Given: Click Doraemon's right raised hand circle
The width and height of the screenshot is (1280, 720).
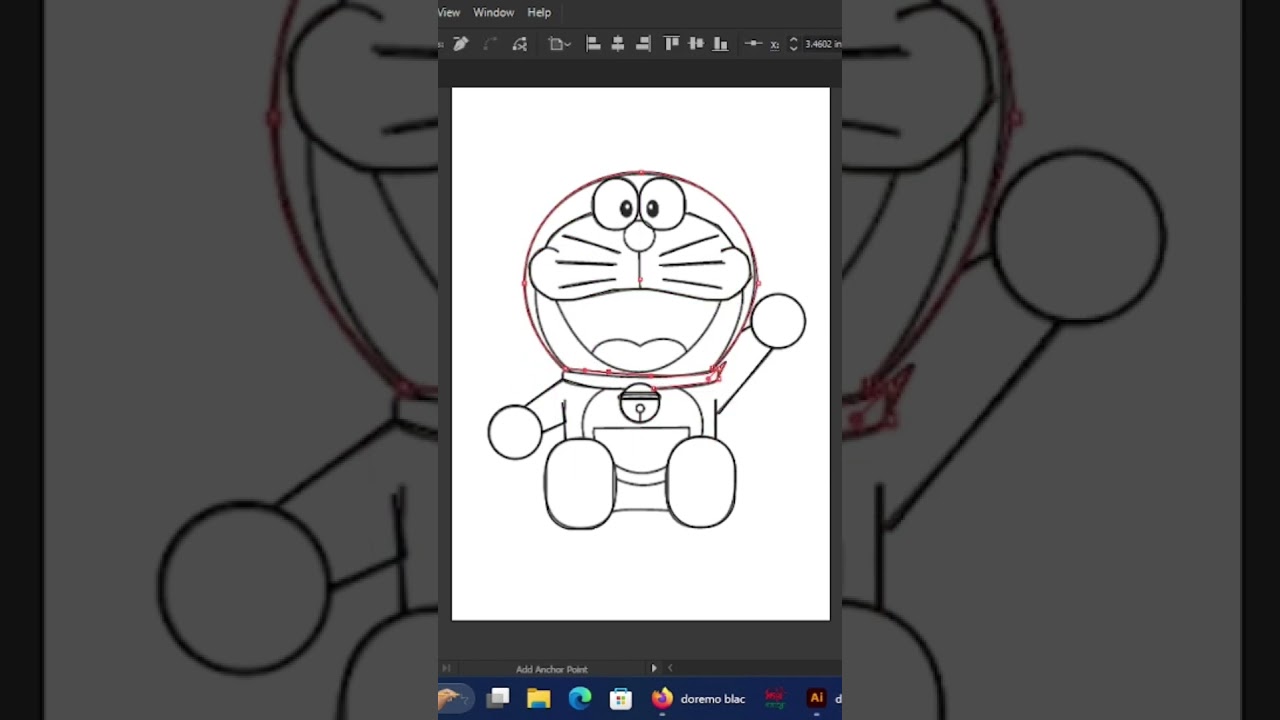Looking at the screenshot, I should (778, 321).
